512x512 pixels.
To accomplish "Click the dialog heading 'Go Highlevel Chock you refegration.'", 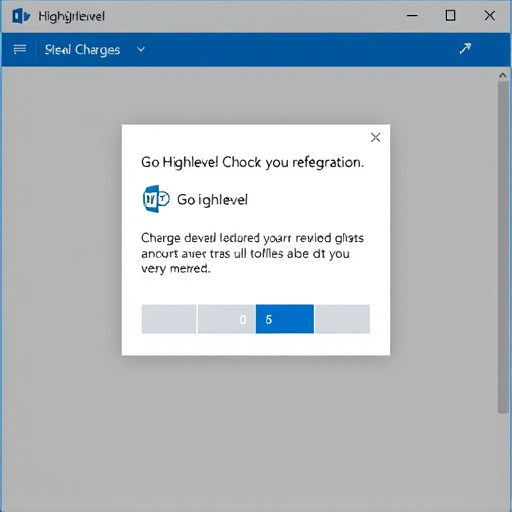I will [252, 163].
